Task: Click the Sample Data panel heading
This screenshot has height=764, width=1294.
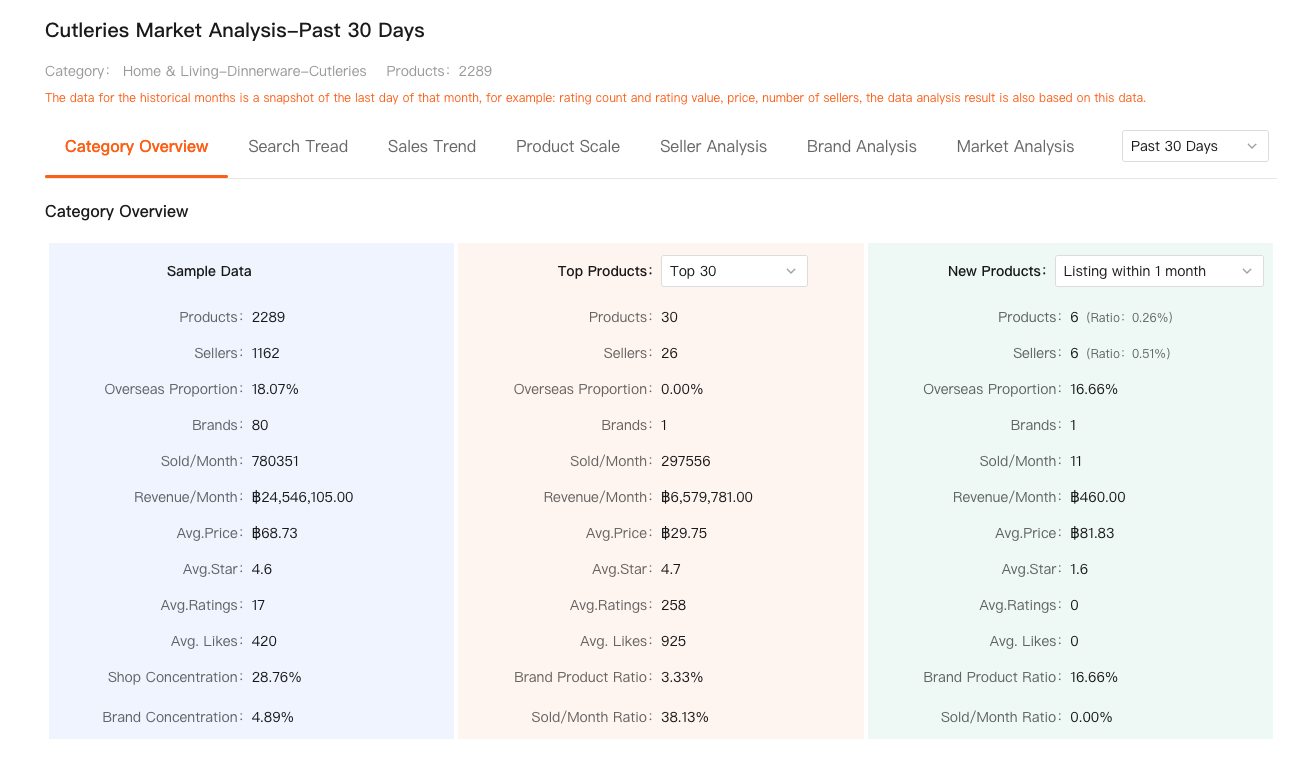Action: [x=209, y=271]
